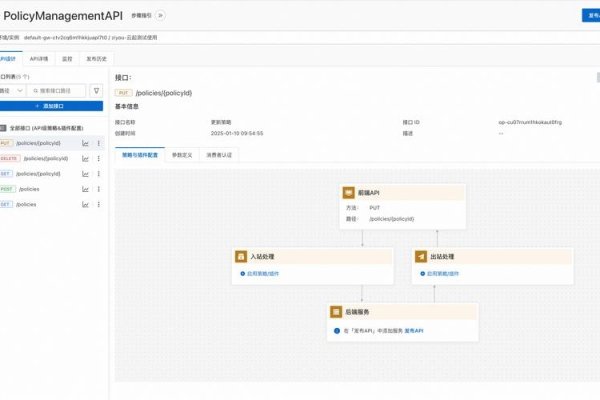Click the filter funnel icon beside search
Viewport: 600px width, 400px height.
pyautogui.click(x=96, y=90)
